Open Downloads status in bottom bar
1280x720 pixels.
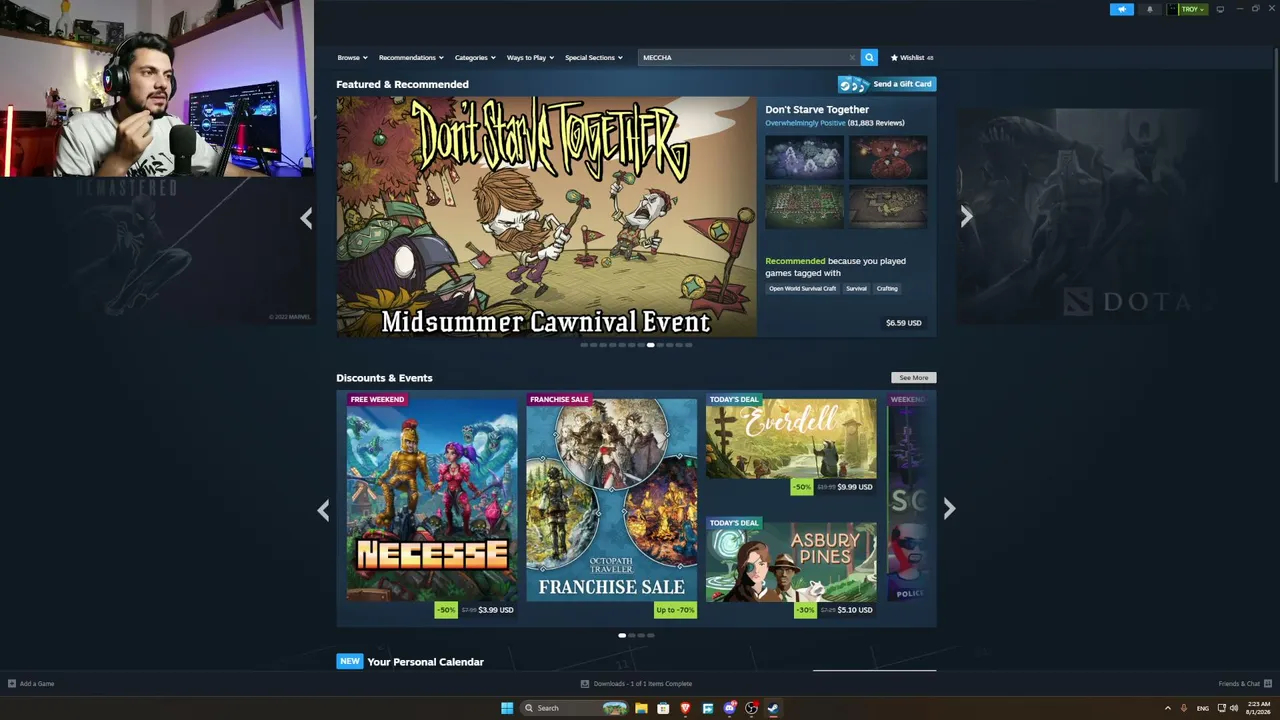point(637,684)
